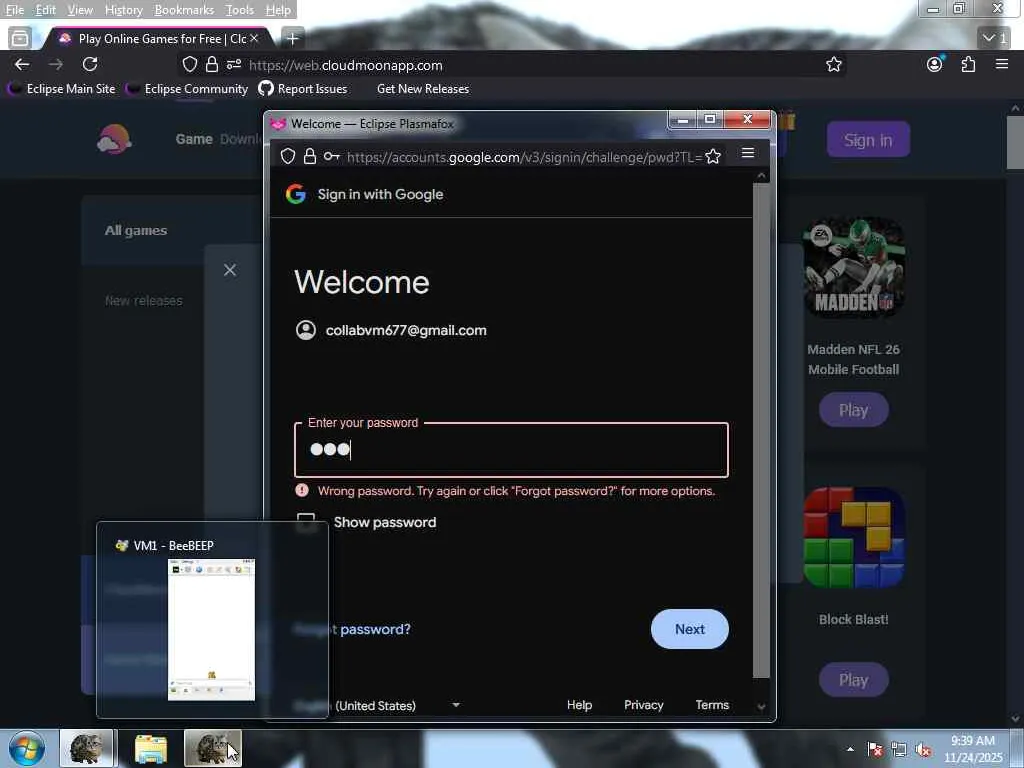Play Madden NFL 26 Mobile Football
Viewport: 1024px width, 768px height.
[854, 410]
